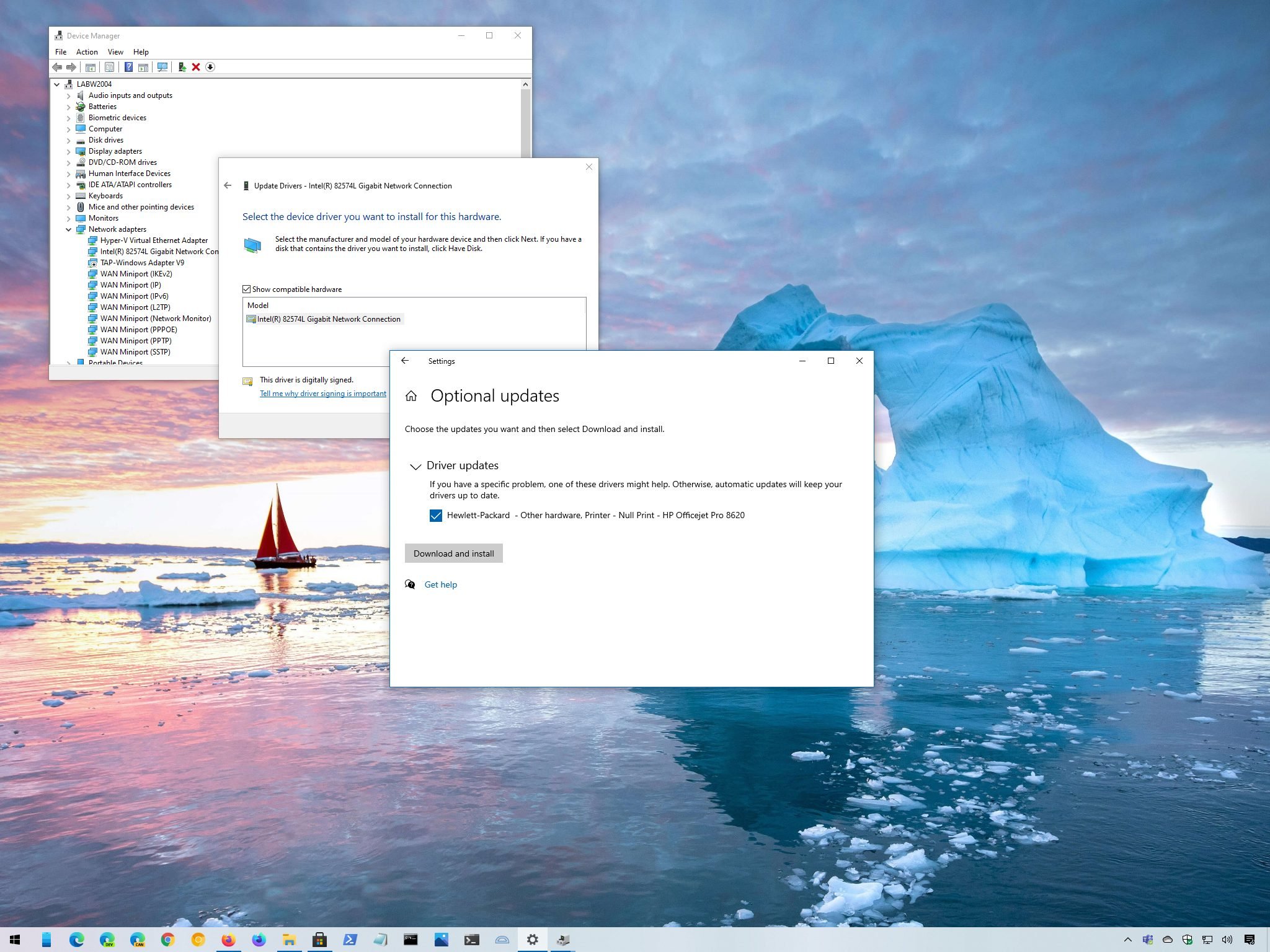This screenshot has width=1270, height=952.
Task: Click the Update device driver toolbar icon
Action: (x=182, y=67)
